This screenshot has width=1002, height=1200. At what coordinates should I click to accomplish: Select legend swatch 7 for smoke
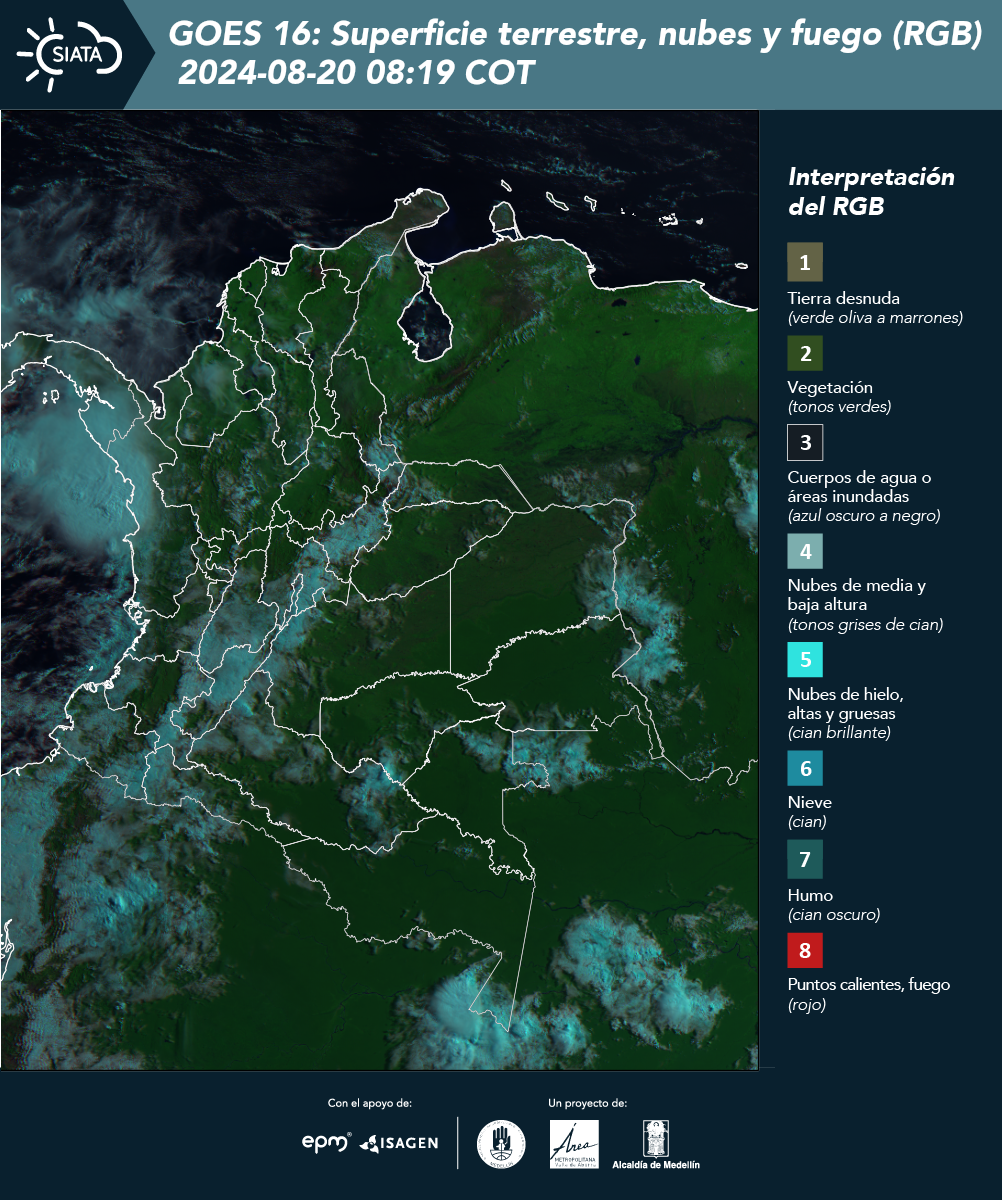click(x=805, y=859)
